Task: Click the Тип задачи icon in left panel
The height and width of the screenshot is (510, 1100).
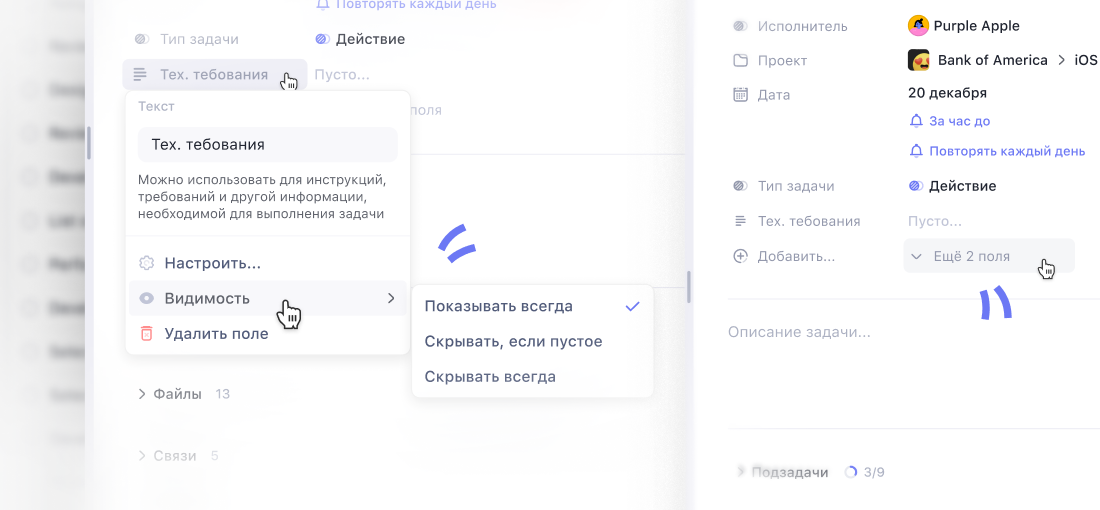Action: pyautogui.click(x=141, y=39)
